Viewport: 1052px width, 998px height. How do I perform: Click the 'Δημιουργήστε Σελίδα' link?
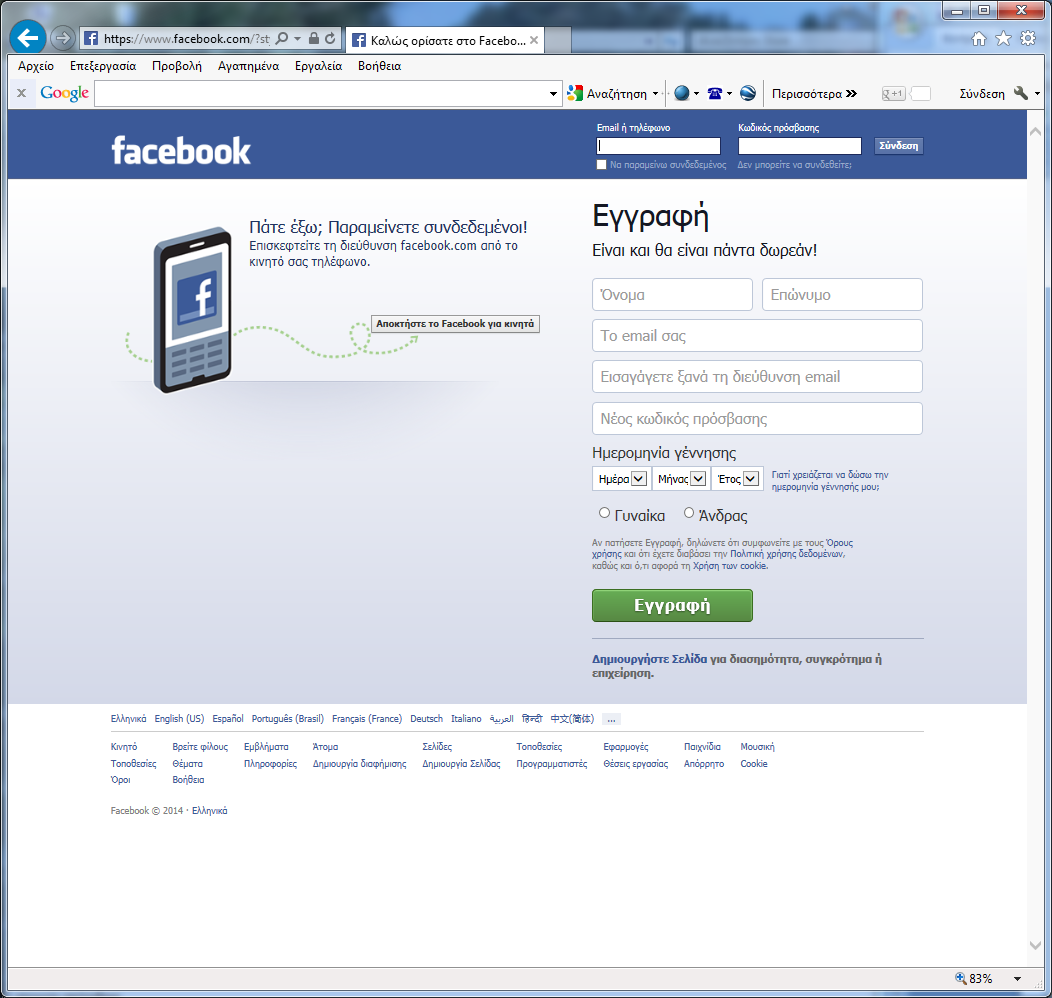click(649, 659)
